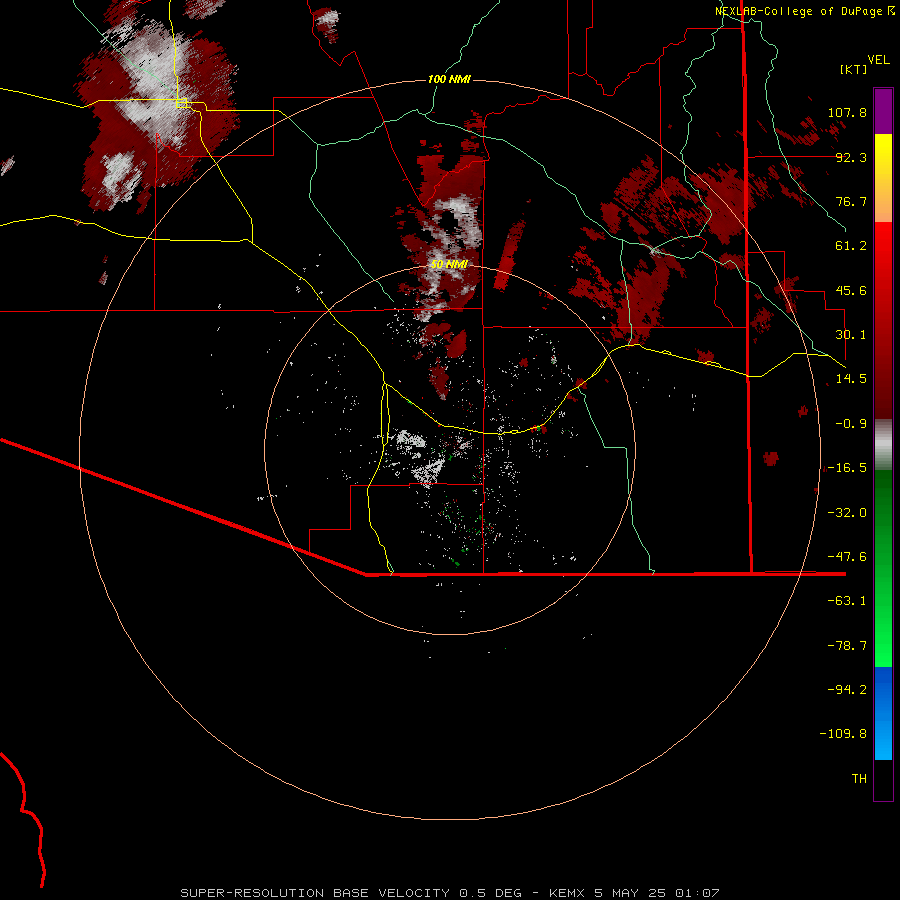This screenshot has height=900, width=900.
Task: Click the -78.7 scale value
Action: coord(847,646)
